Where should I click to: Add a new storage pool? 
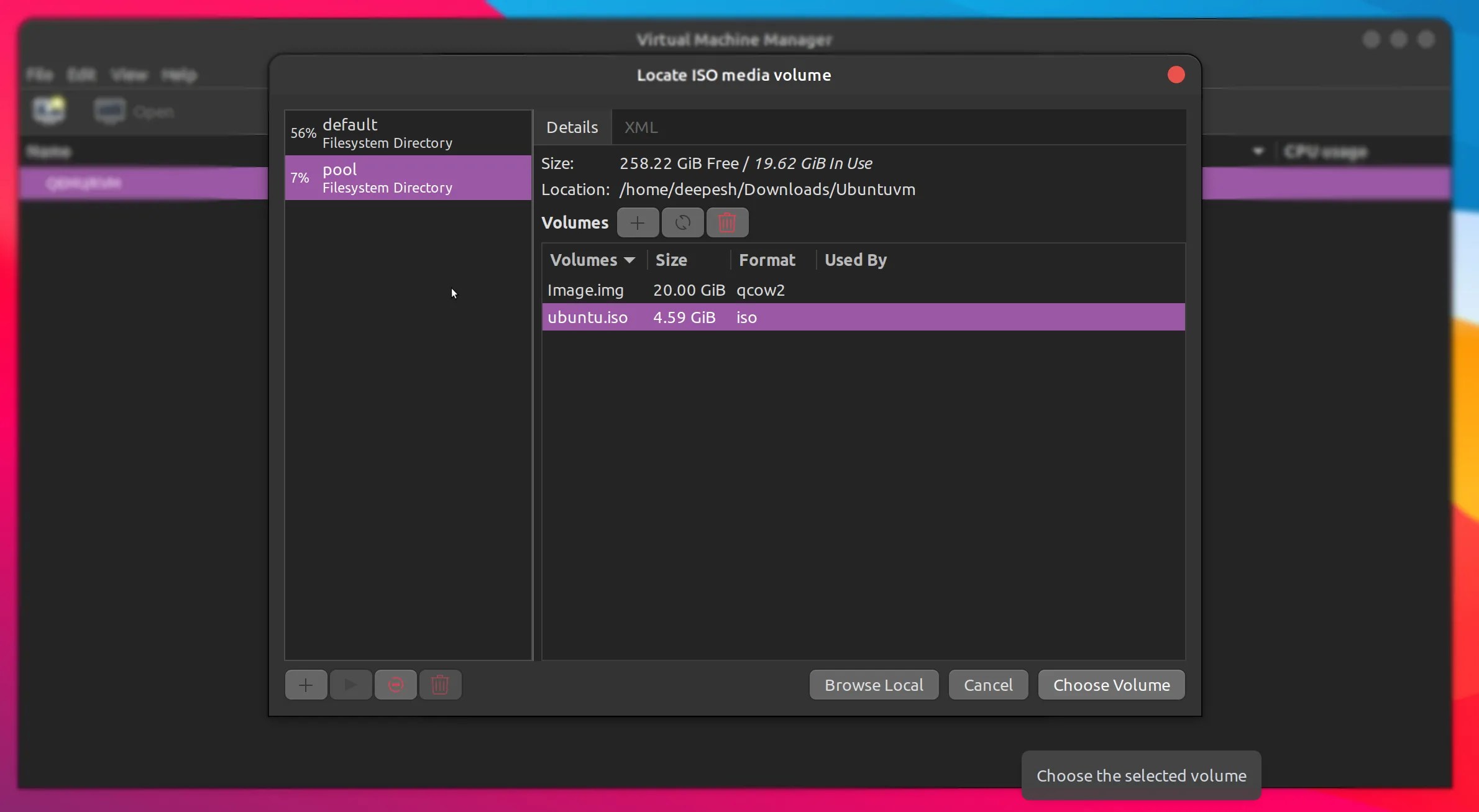(306, 685)
